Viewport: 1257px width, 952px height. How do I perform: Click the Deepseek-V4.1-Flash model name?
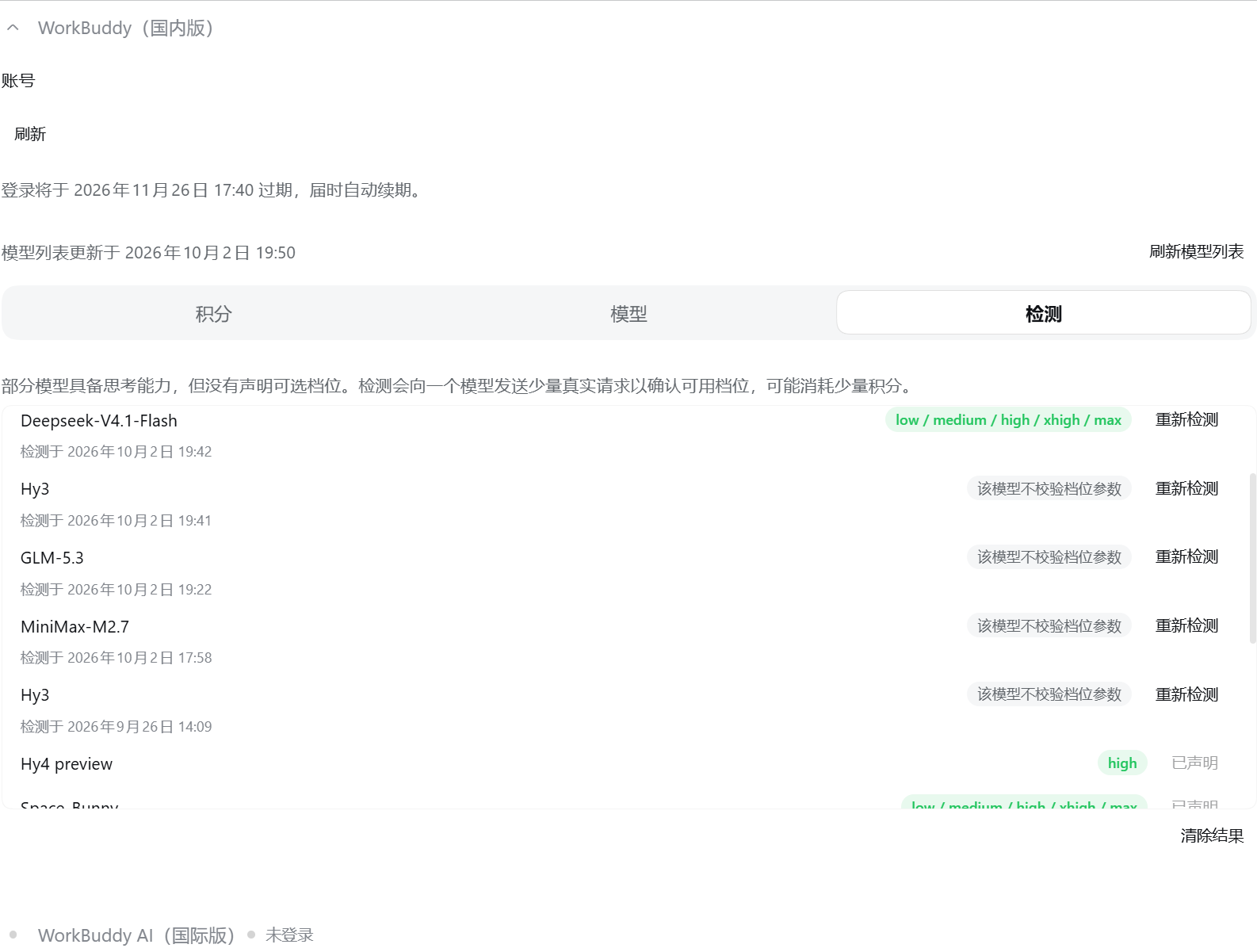point(99,421)
